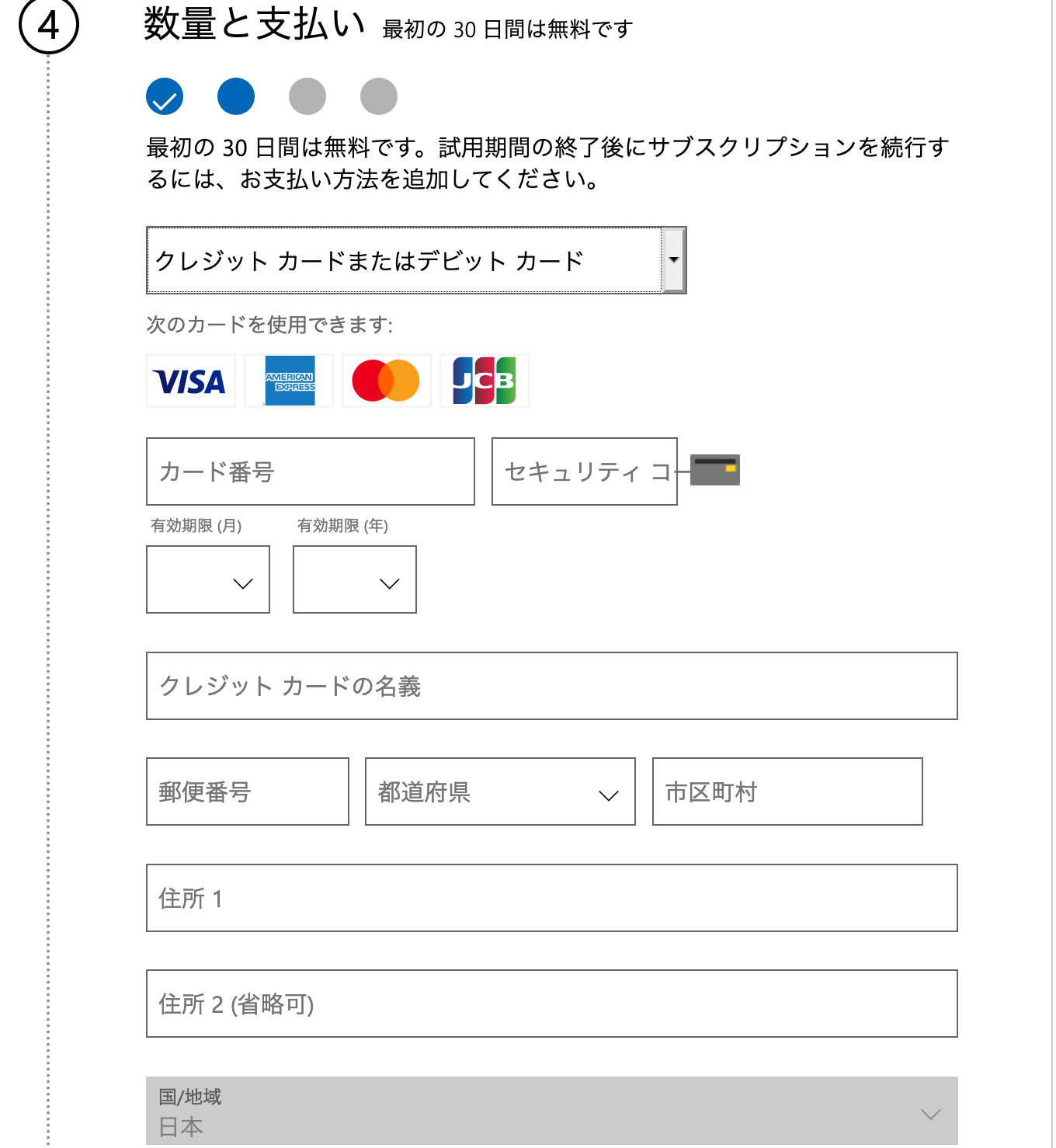1056x1148 pixels.
Task: Focus the カード番号 input field
Action: 310,471
